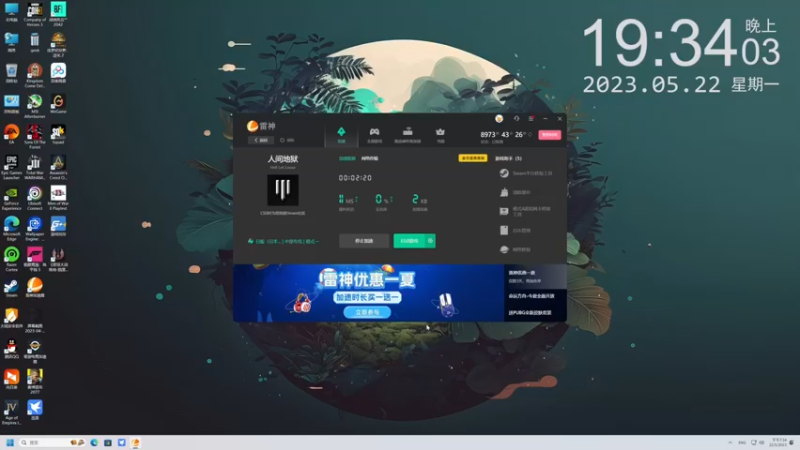800x450 pixels.
Task: Select the second sub-tab beside green sub-tab
Action: click(370, 159)
